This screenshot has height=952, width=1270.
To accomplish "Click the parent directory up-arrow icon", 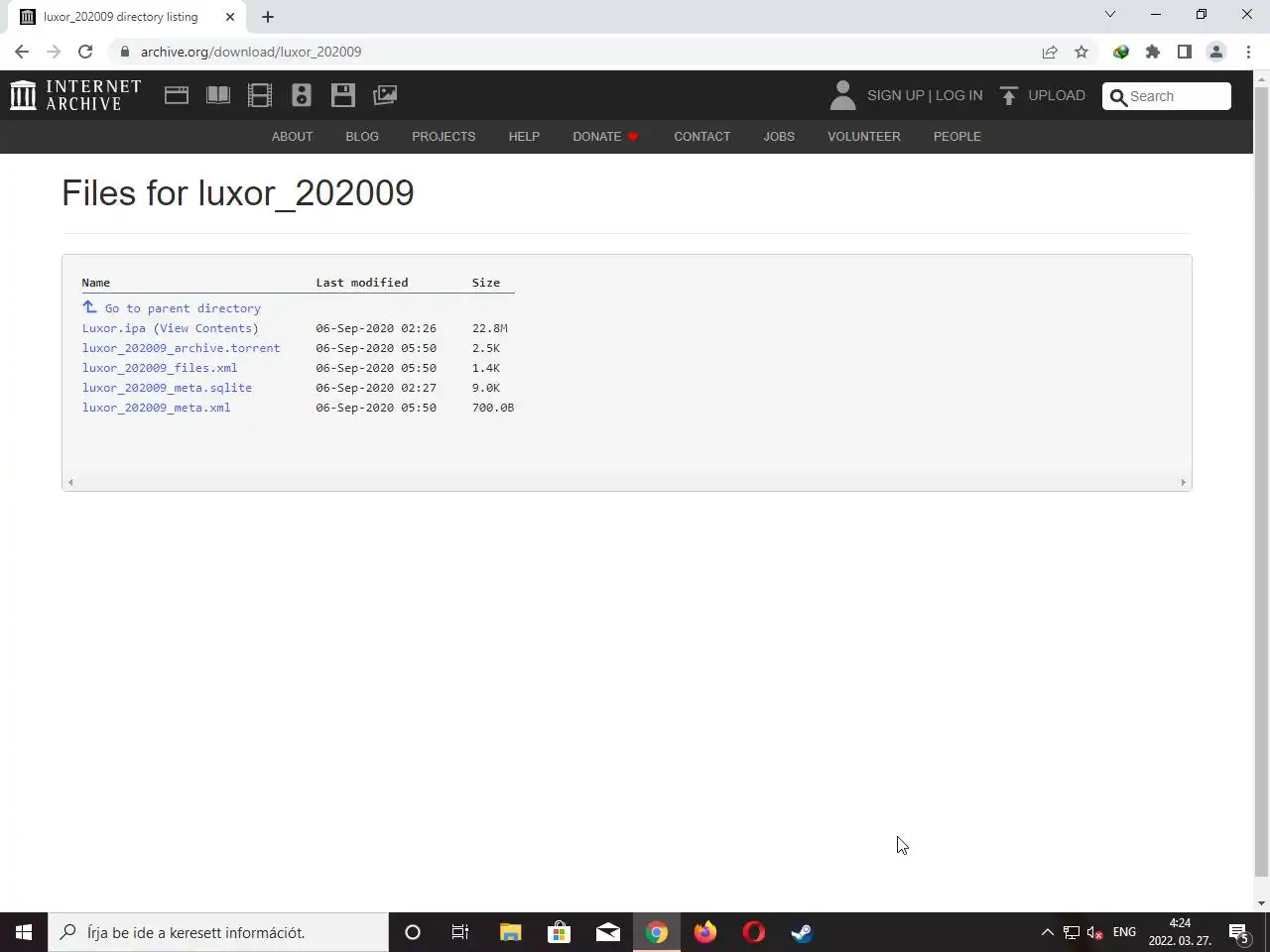I will (x=89, y=307).
